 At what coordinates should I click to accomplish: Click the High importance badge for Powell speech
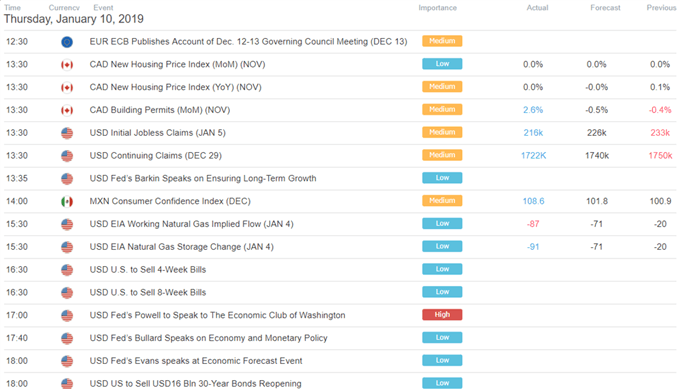[442, 314]
